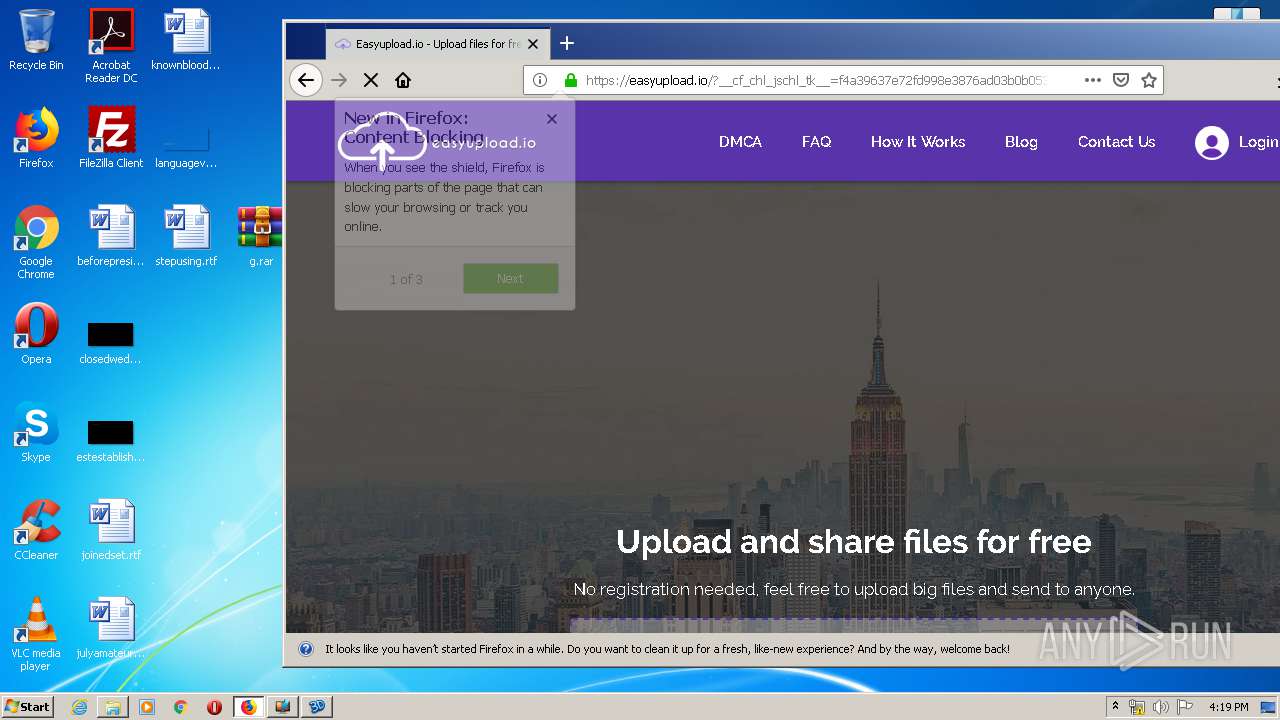
Task: Launch Firefox desktop shortcut
Action: click(36, 138)
